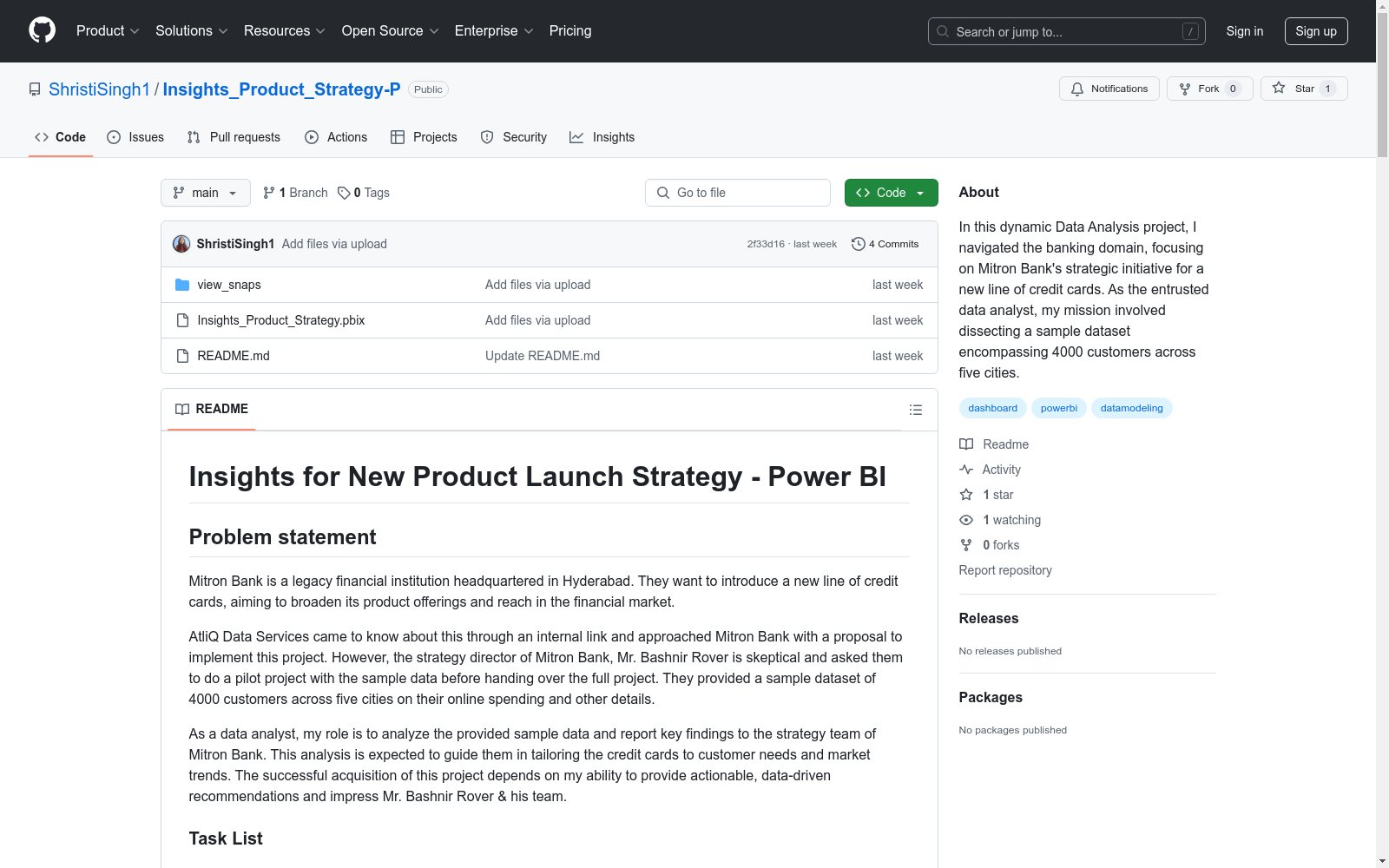1389x868 pixels.
Task: Open the Releases section heading
Action: click(x=989, y=618)
